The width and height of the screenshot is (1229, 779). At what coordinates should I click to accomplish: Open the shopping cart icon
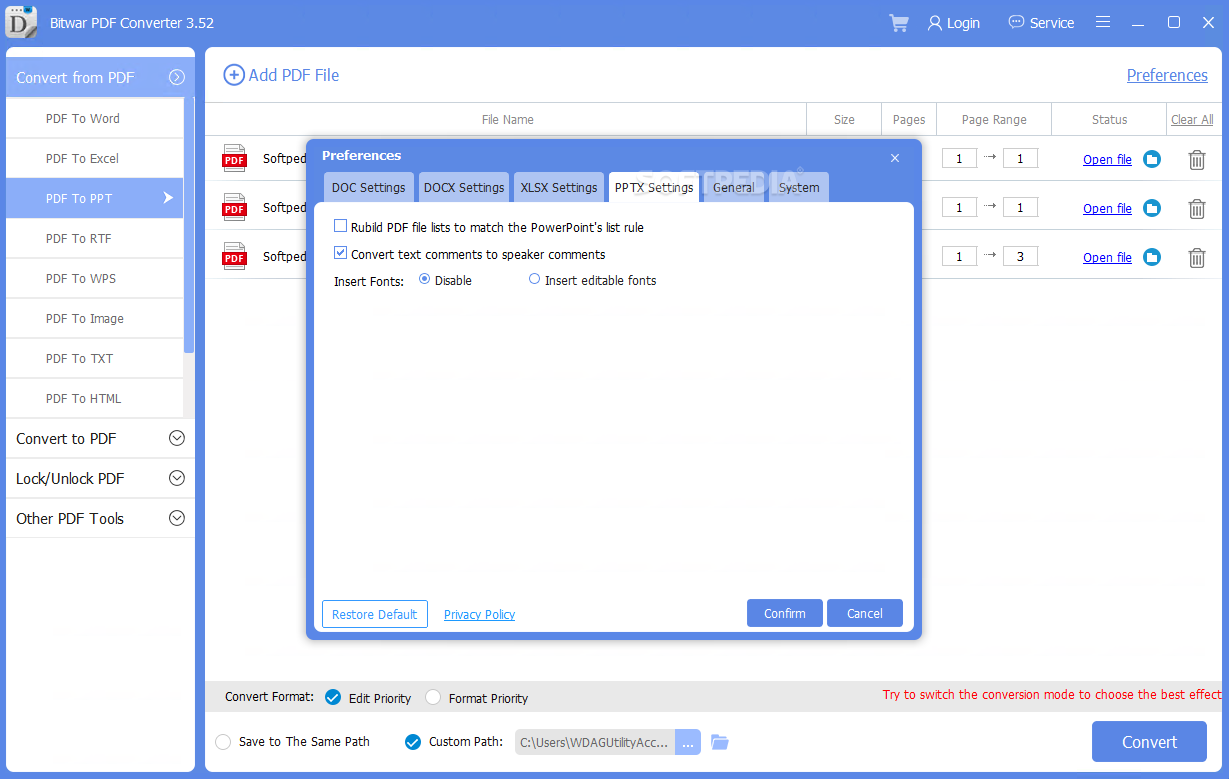[x=898, y=23]
